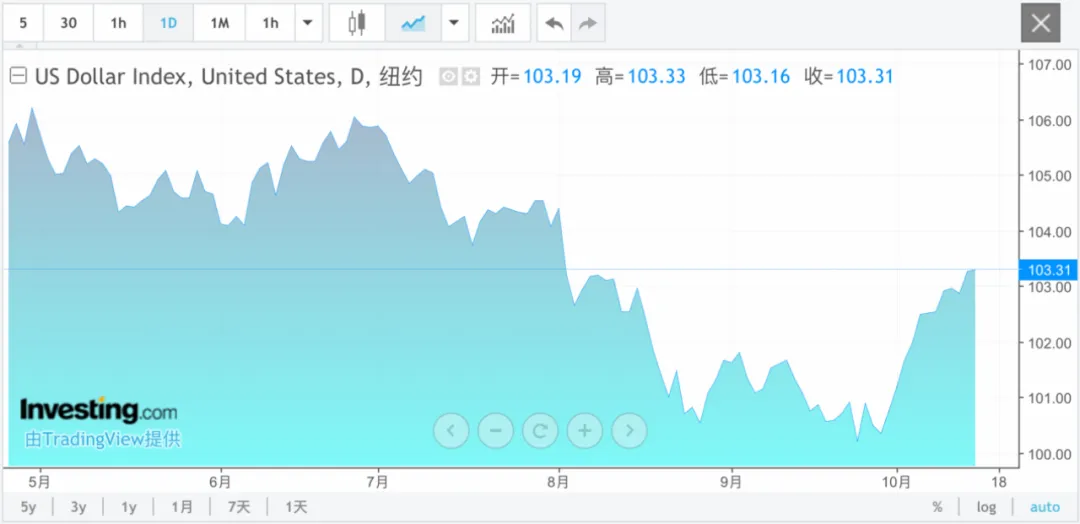Select the area chart style
The image size is (1080, 524).
[413, 23]
